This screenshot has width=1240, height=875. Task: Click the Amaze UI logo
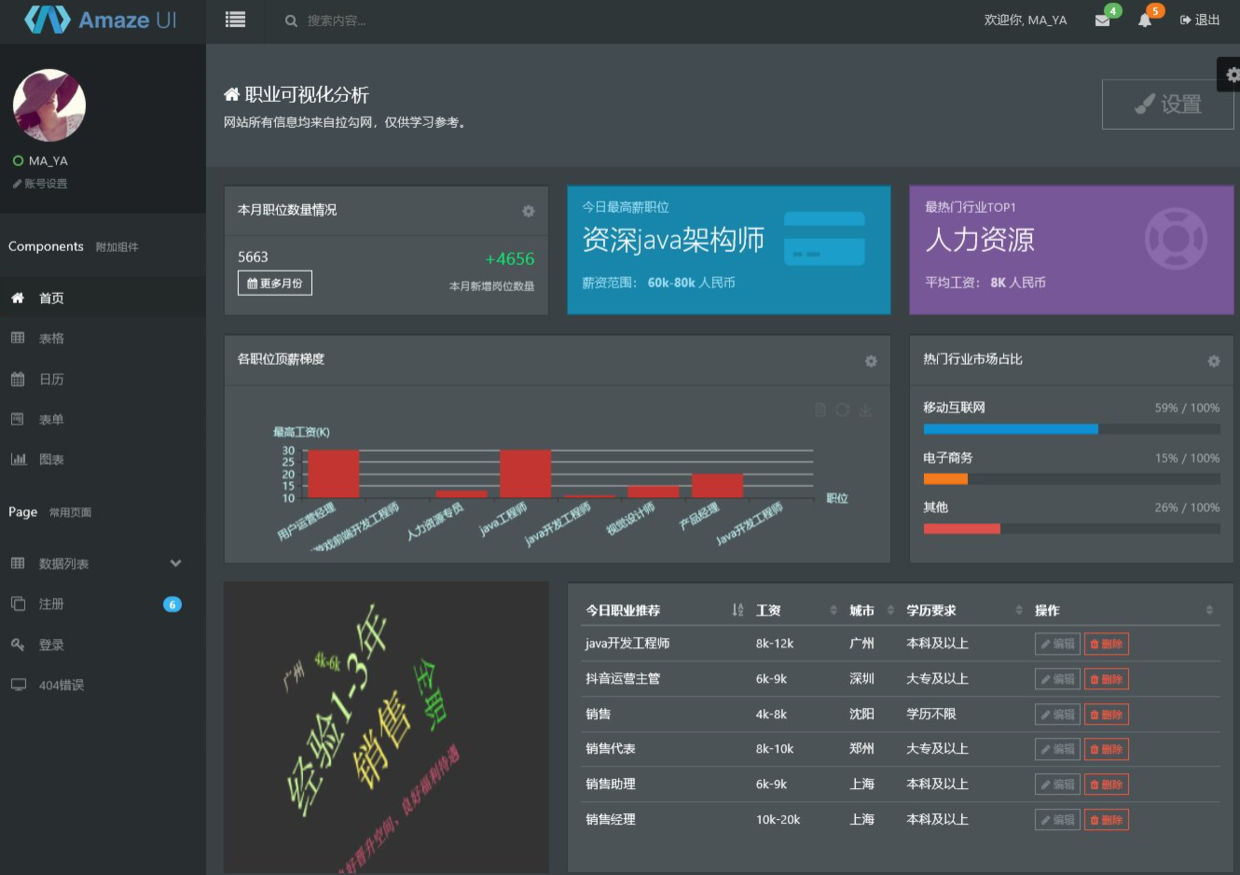100,20
